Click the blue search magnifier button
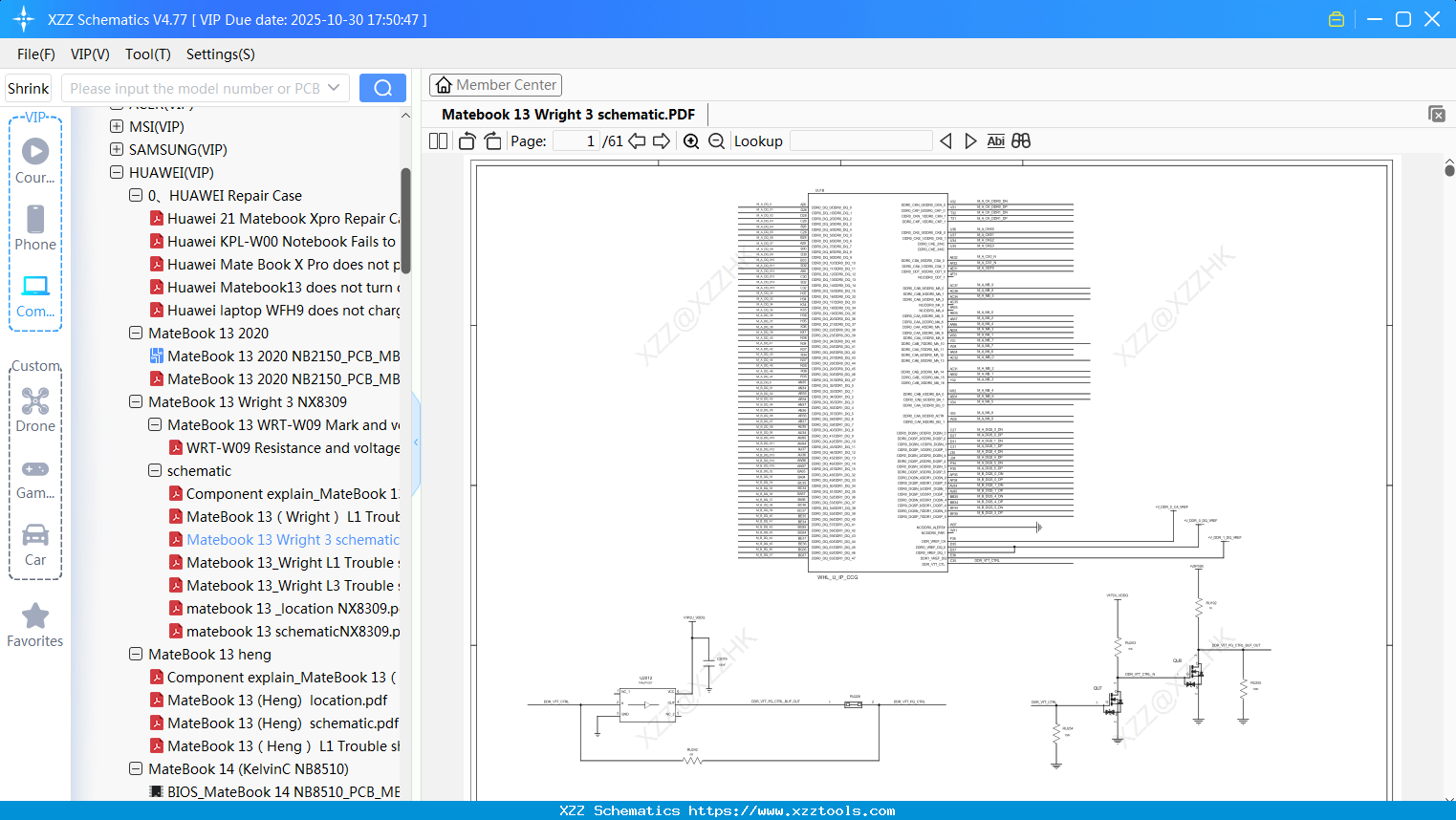 [x=382, y=88]
